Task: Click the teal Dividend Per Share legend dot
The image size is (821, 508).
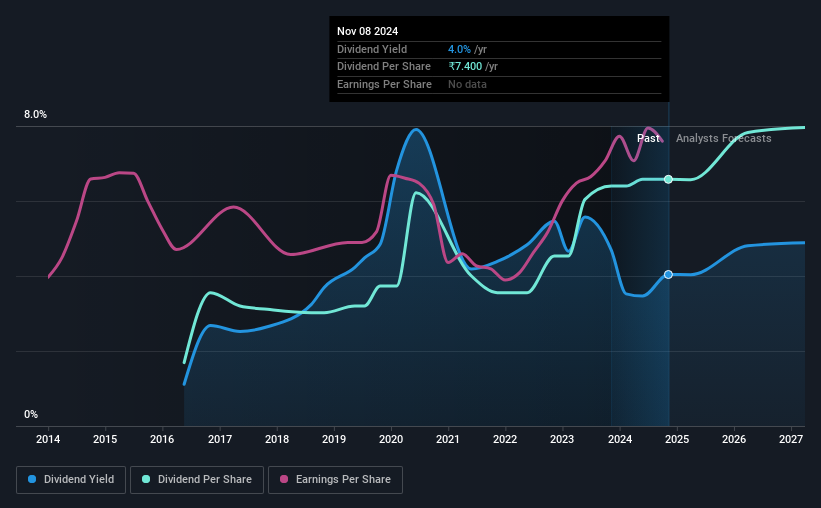Action: [x=146, y=479]
